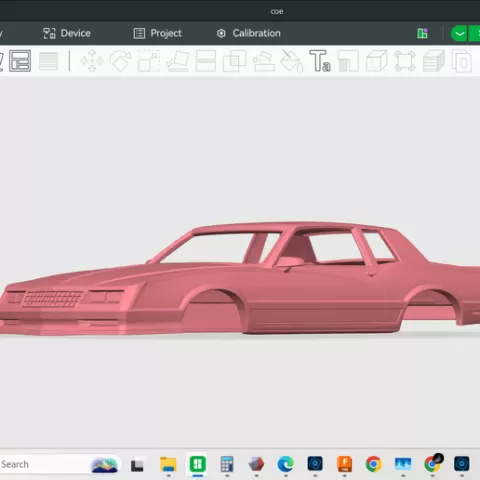Open Calculator from the taskbar

pos(227,464)
